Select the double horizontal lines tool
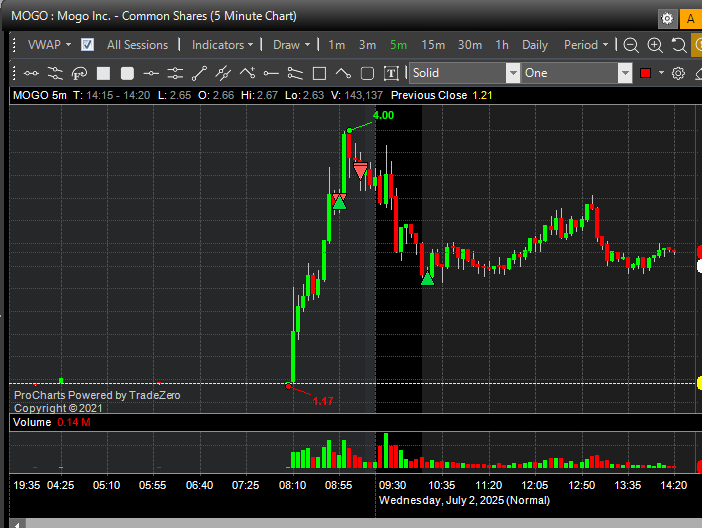Viewport: 702px width, 528px height. pyautogui.click(x=175, y=73)
